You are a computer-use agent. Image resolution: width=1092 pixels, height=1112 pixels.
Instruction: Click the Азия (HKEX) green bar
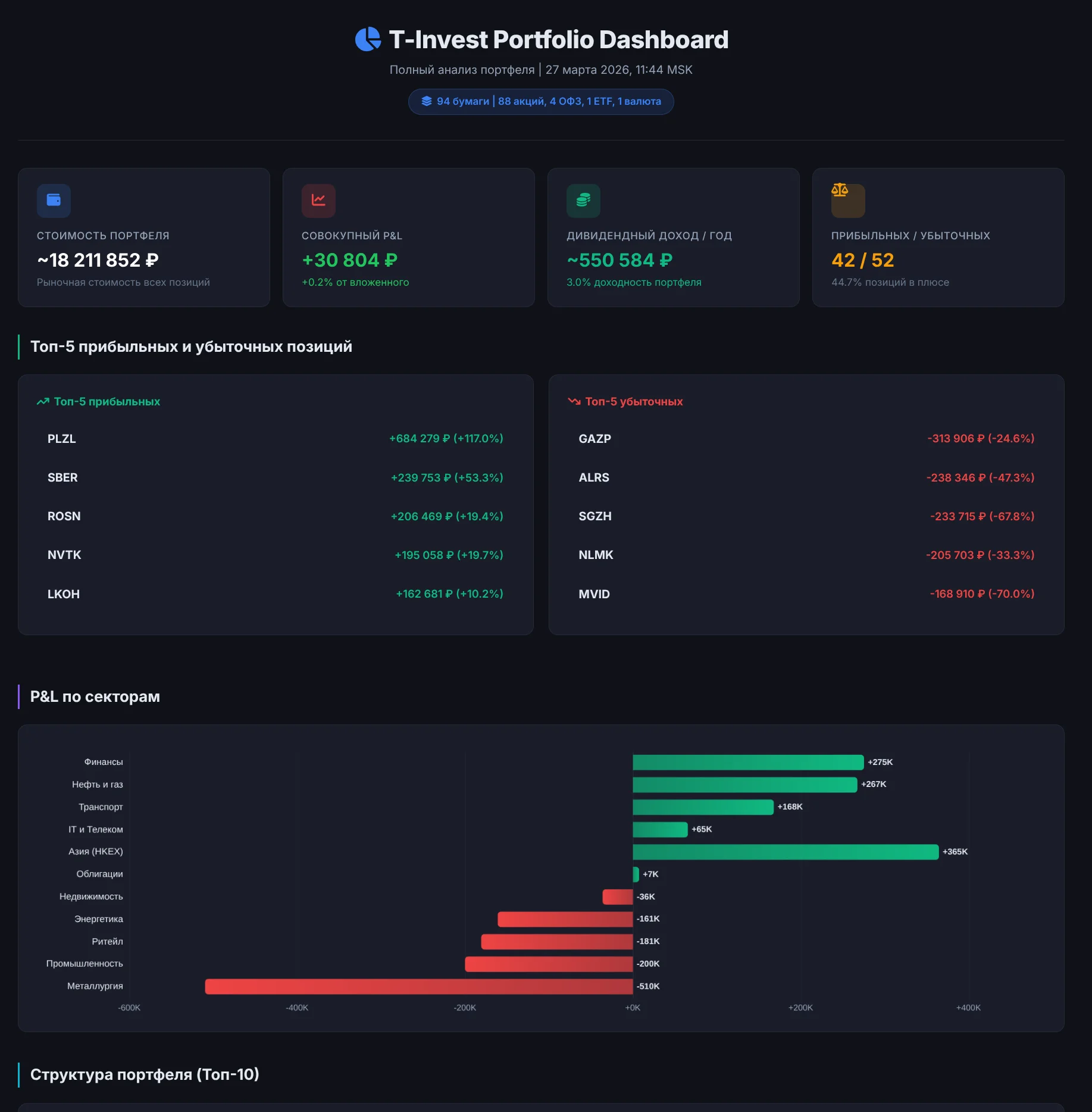pos(785,852)
